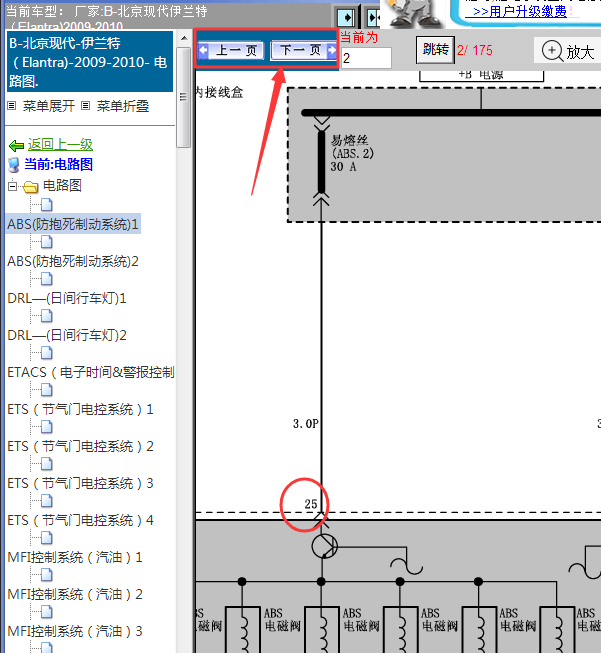
Task: Click the sidebar scrollbar thumb
Action: pyautogui.click(x=183, y=97)
